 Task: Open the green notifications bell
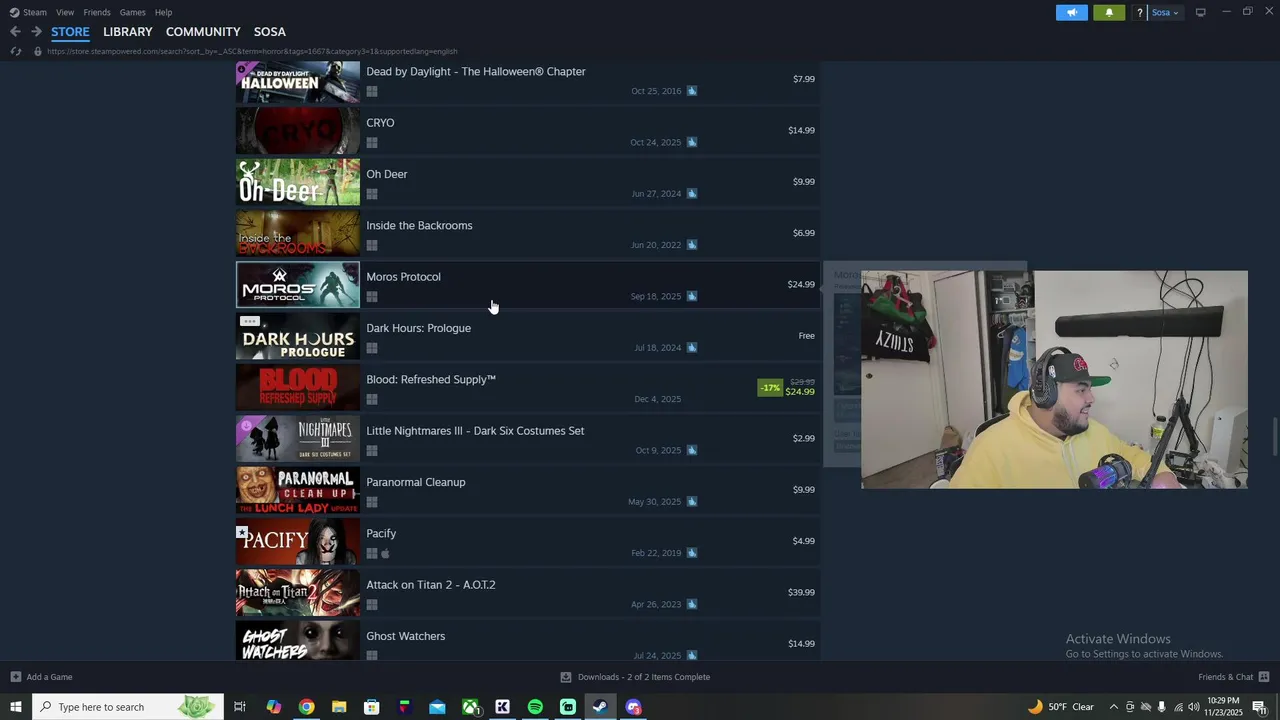pos(1109,13)
